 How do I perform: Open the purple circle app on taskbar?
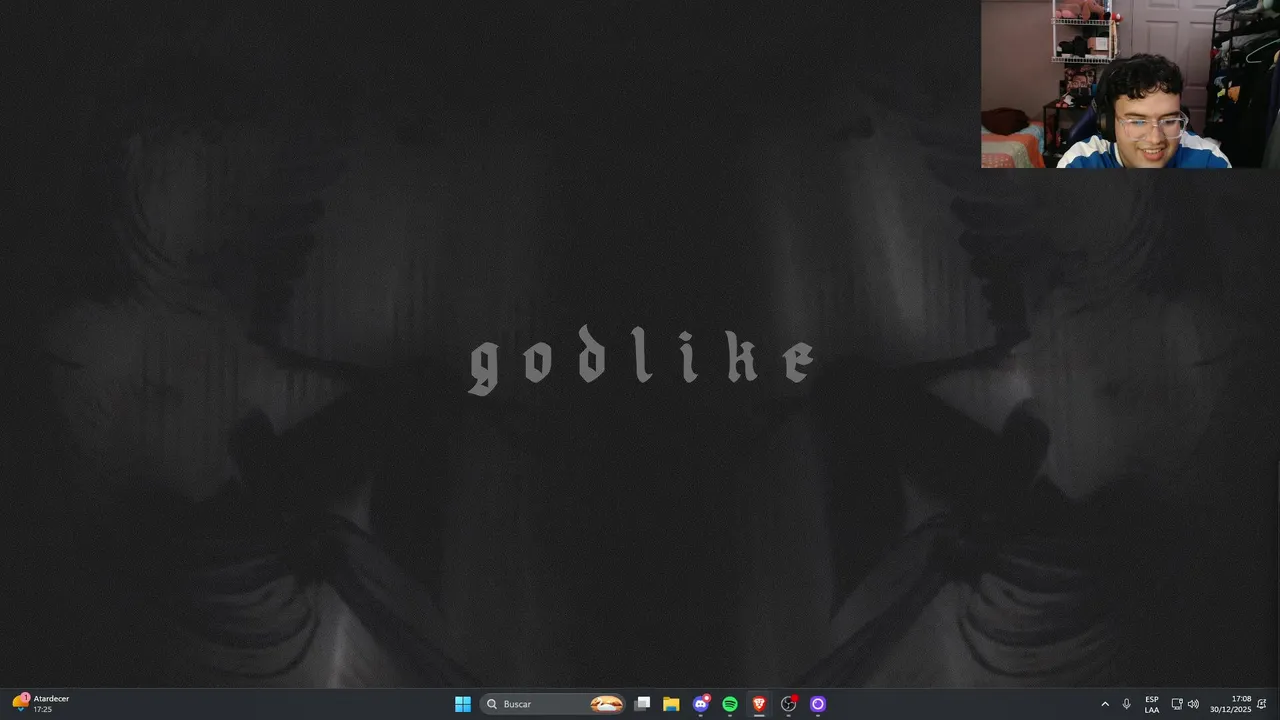[x=818, y=704]
